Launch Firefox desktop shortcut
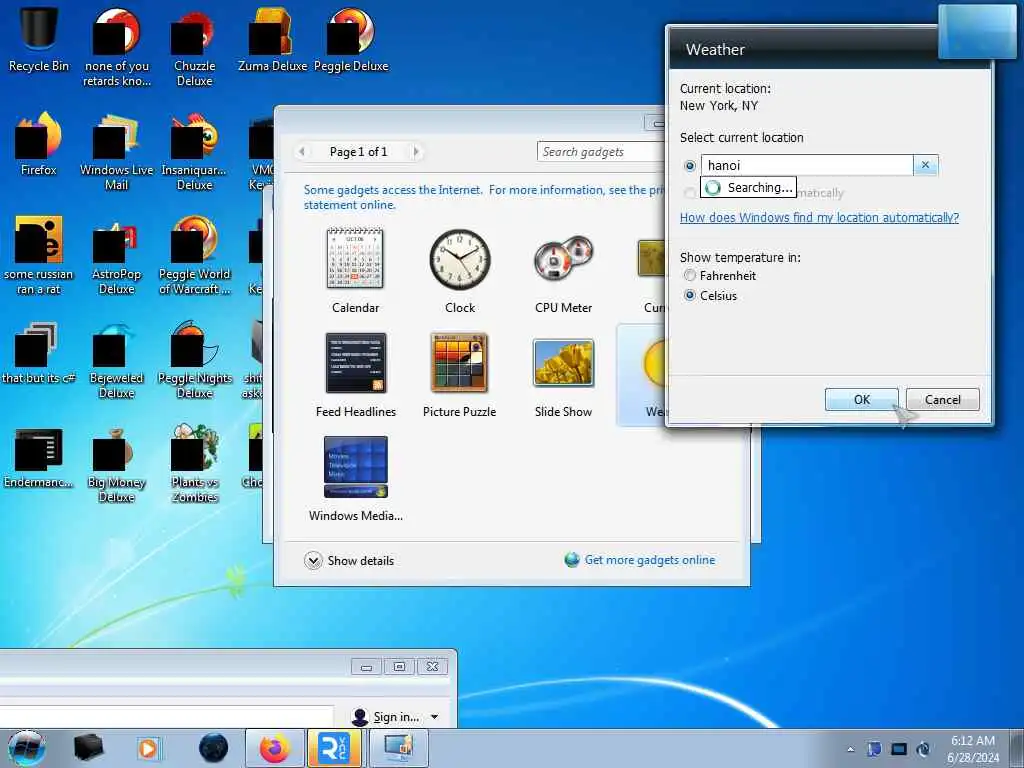 tap(39, 144)
